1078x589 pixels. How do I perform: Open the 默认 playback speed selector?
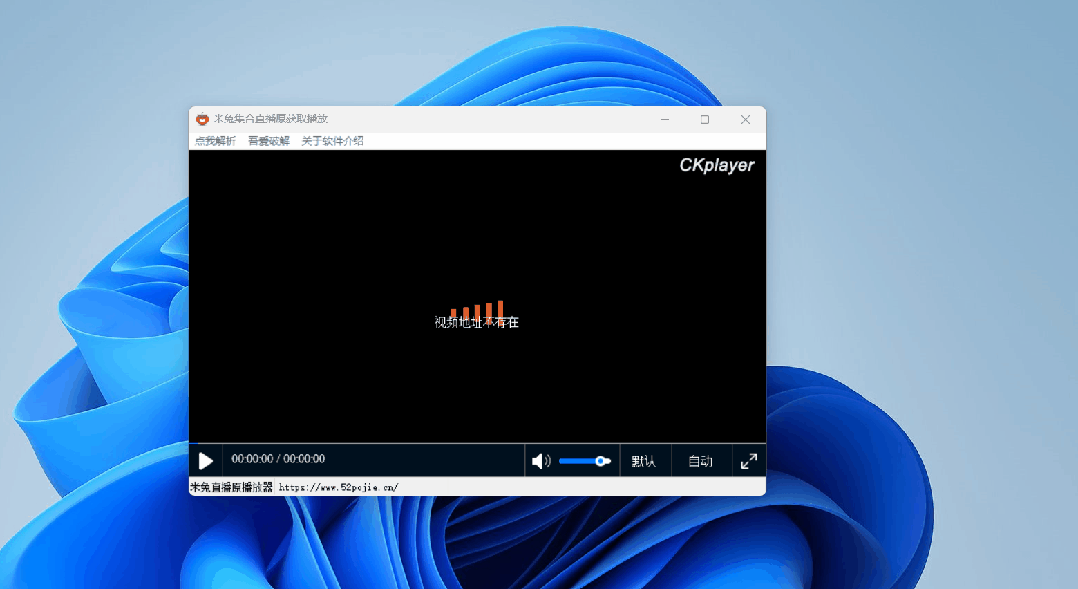tap(644, 461)
